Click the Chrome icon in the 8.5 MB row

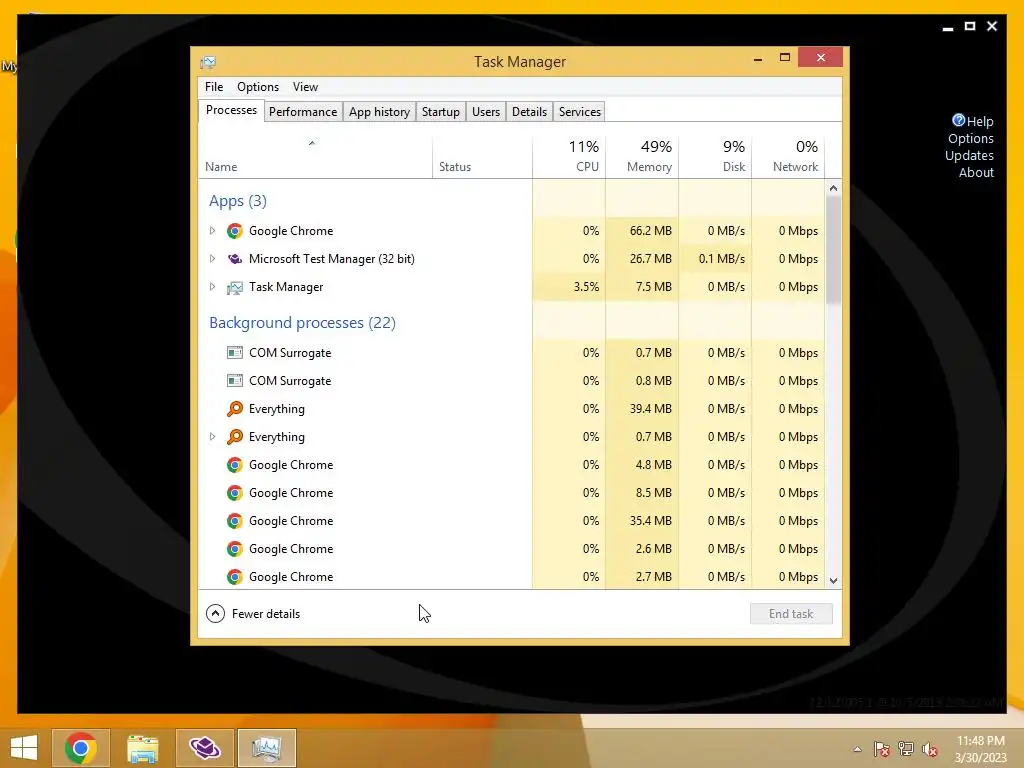(x=234, y=493)
